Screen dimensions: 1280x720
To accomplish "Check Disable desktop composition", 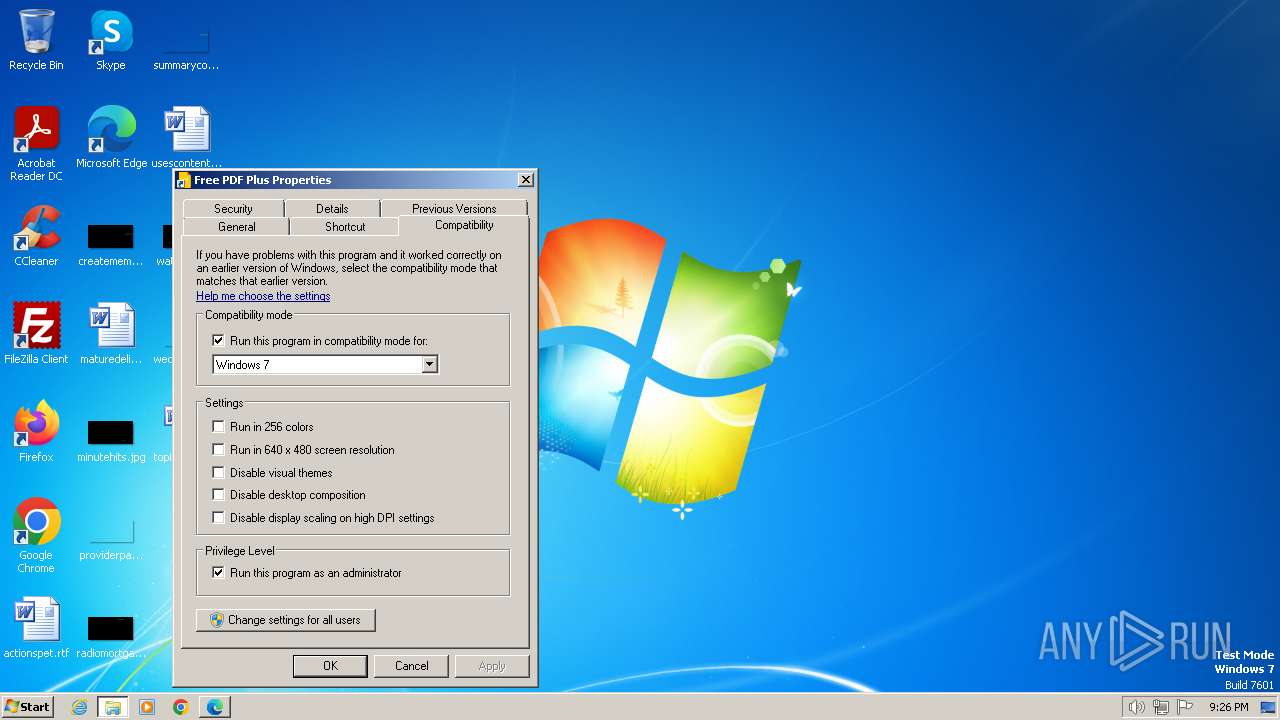I will 218,495.
